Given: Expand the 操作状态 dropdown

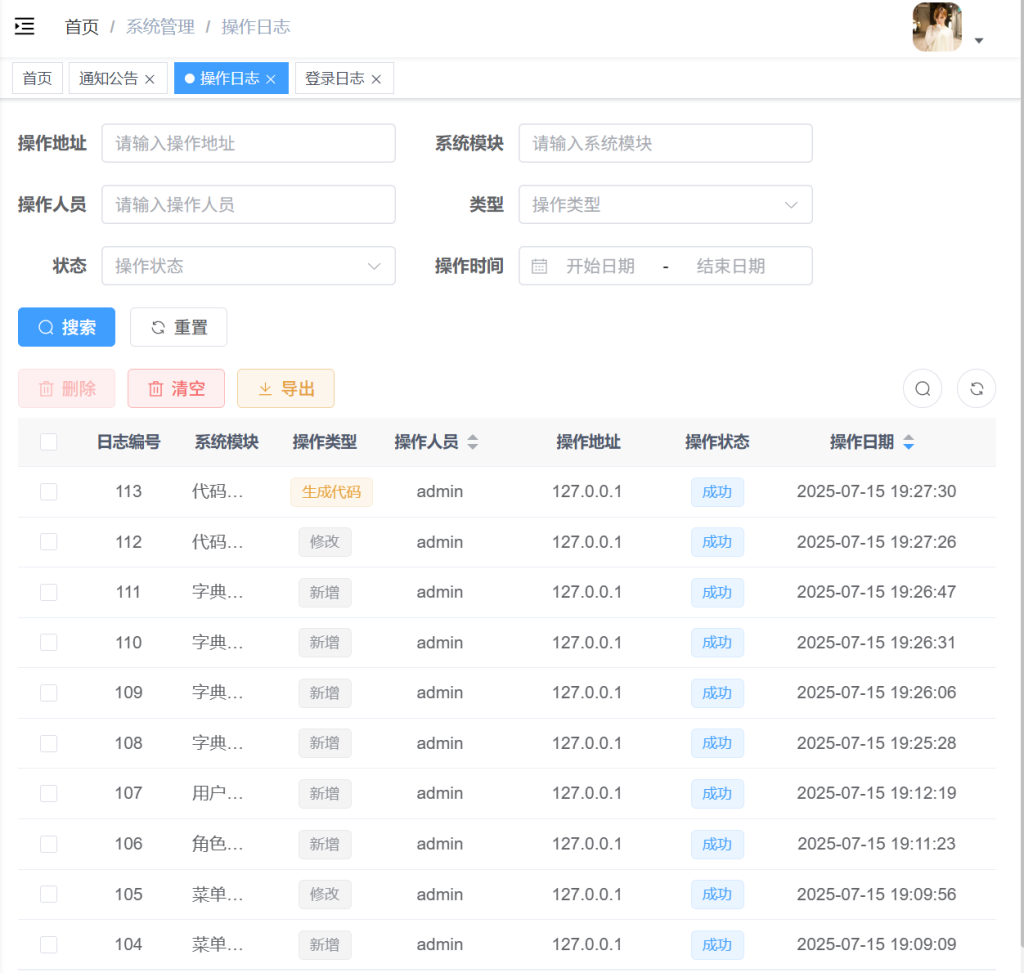Looking at the screenshot, I should tap(248, 266).
